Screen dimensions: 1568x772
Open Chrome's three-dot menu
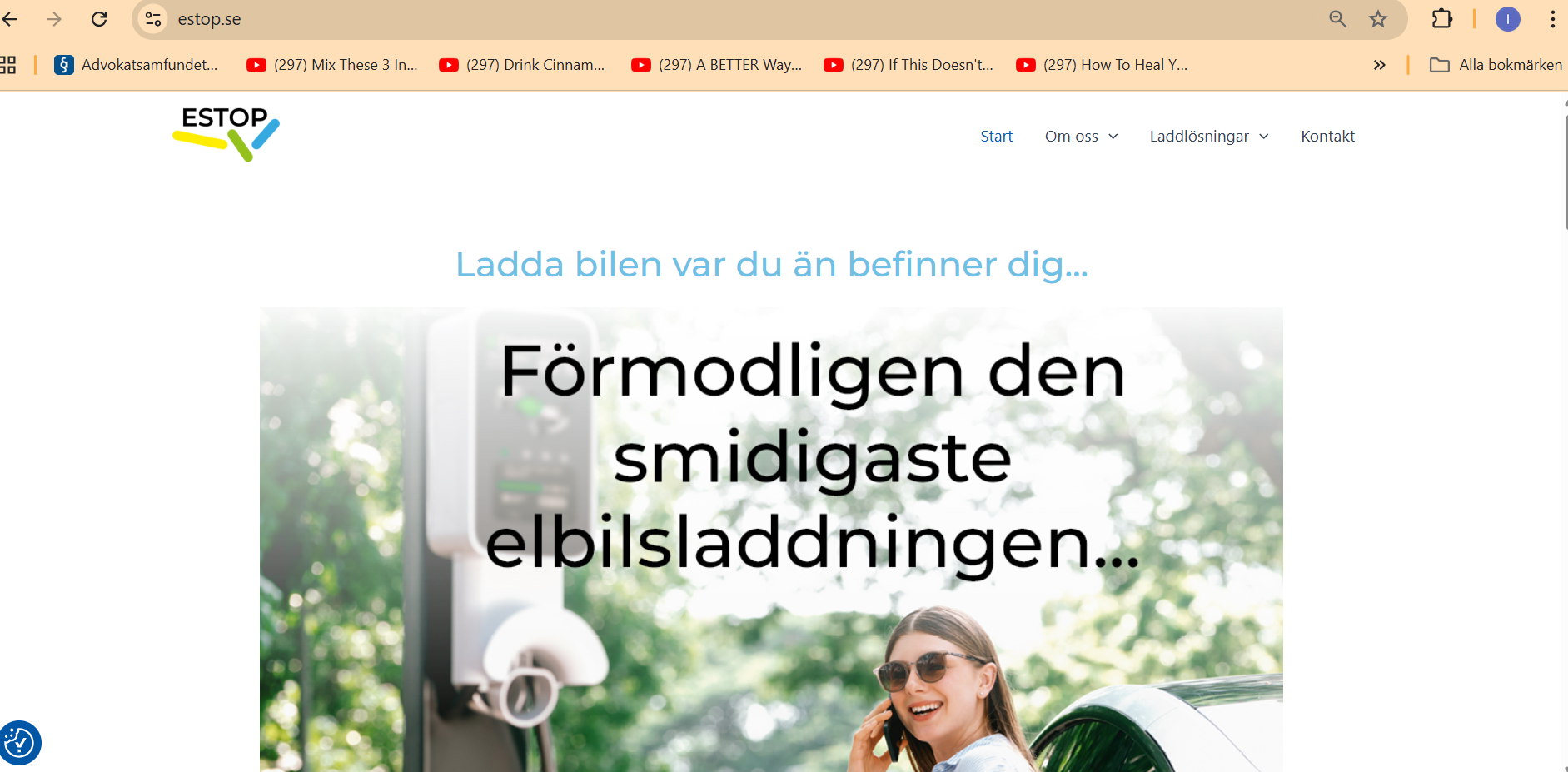click(x=1552, y=19)
